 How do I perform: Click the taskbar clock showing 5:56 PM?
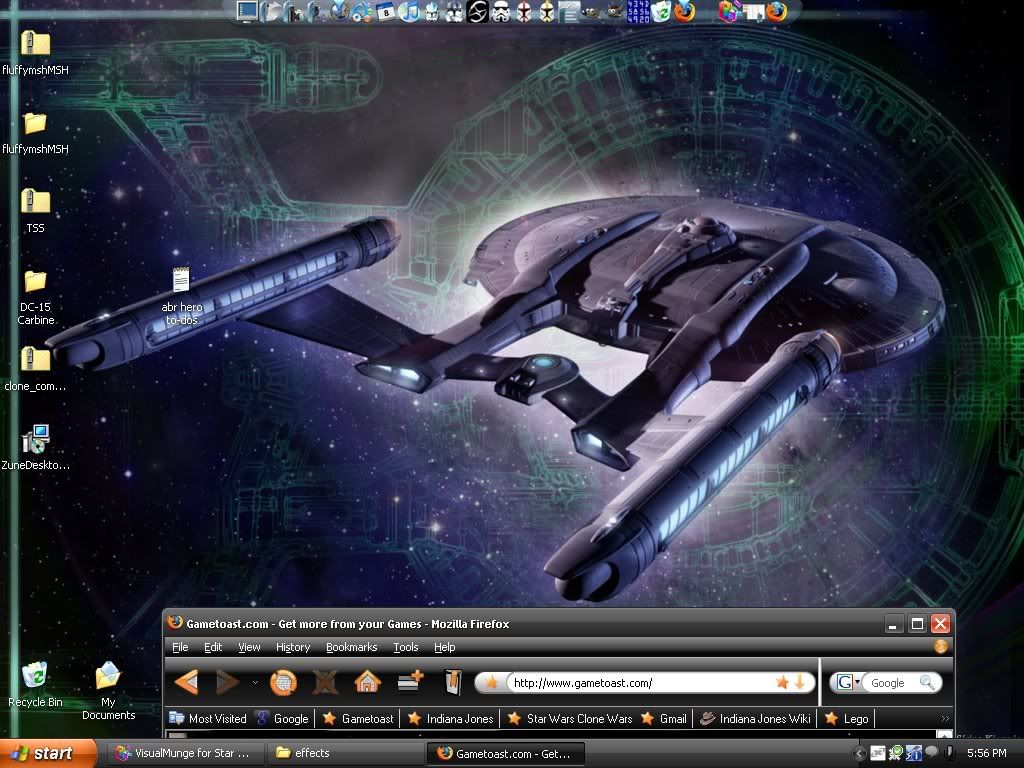point(986,753)
